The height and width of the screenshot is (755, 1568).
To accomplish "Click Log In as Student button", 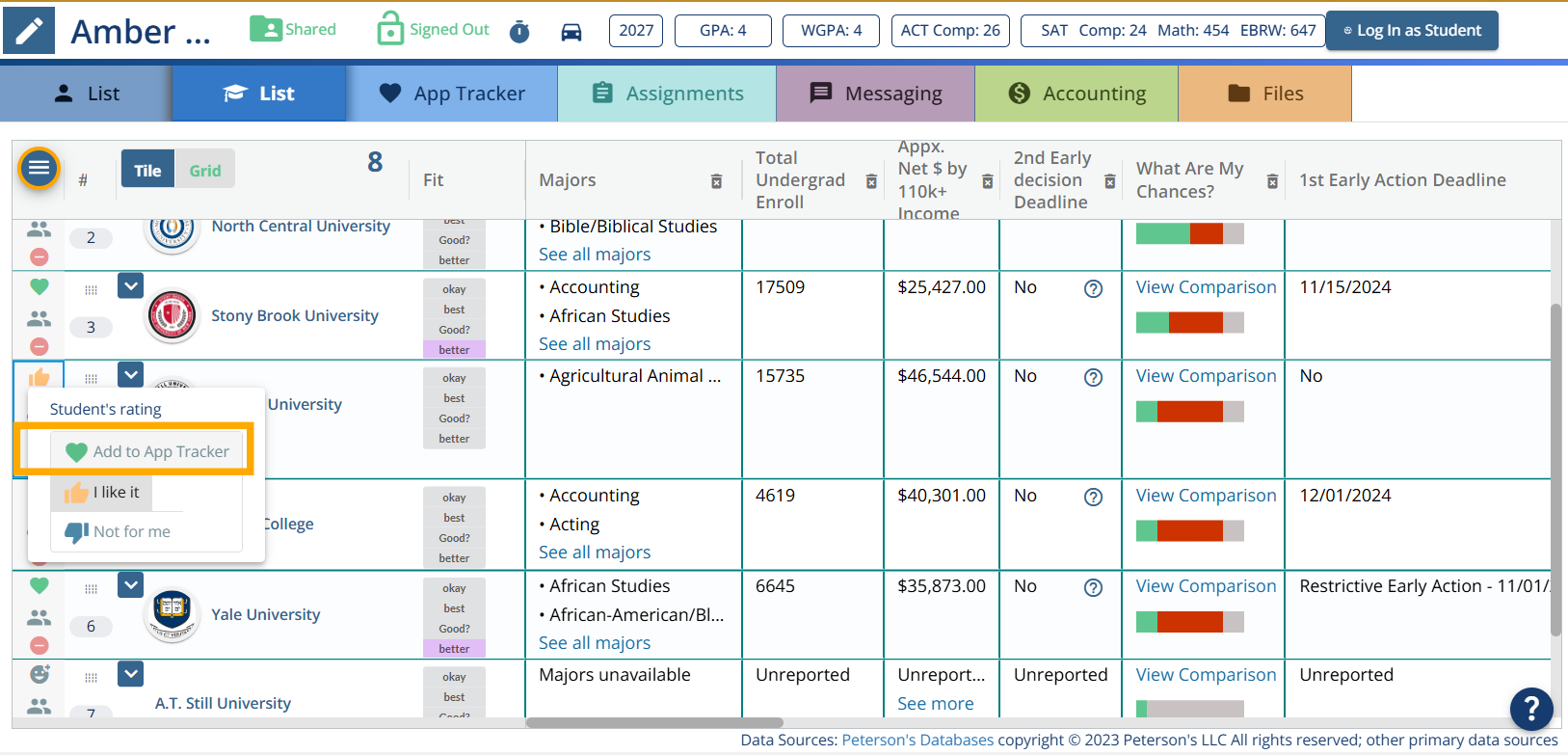I will pyautogui.click(x=1412, y=30).
